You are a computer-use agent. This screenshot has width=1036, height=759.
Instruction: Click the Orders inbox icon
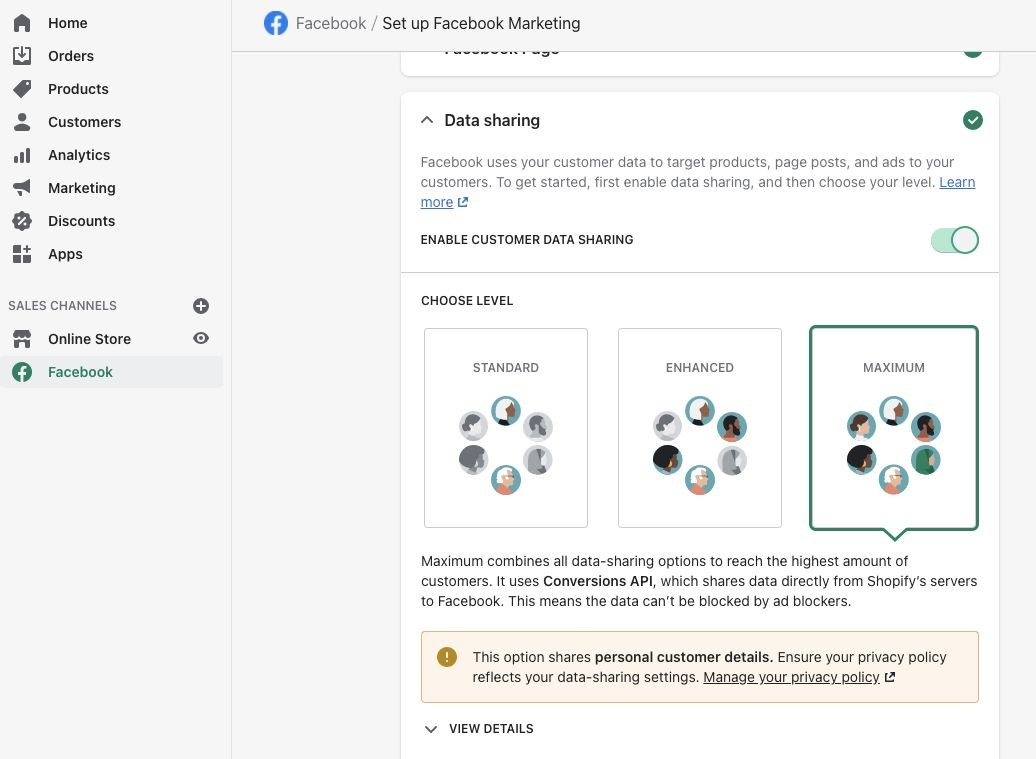pos(22,56)
